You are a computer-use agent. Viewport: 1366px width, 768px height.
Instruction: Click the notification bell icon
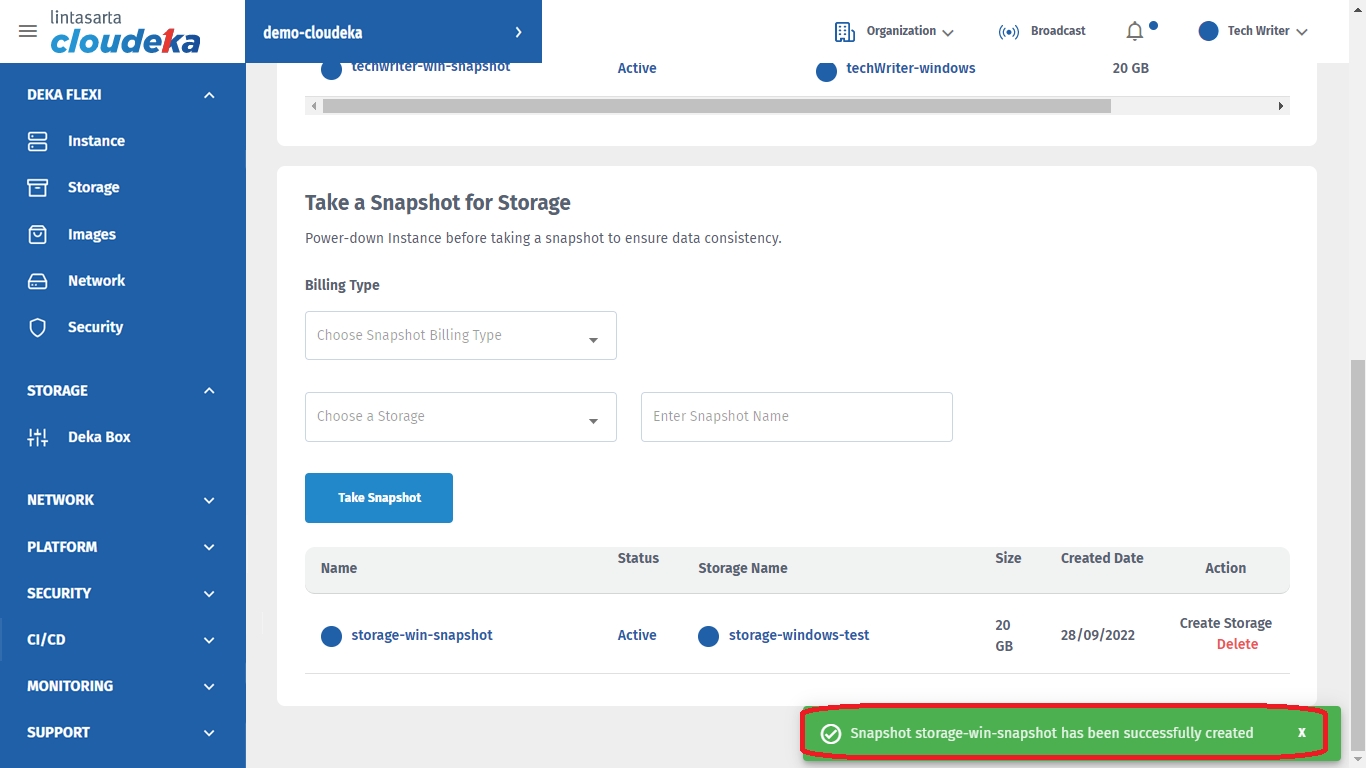(x=1134, y=32)
